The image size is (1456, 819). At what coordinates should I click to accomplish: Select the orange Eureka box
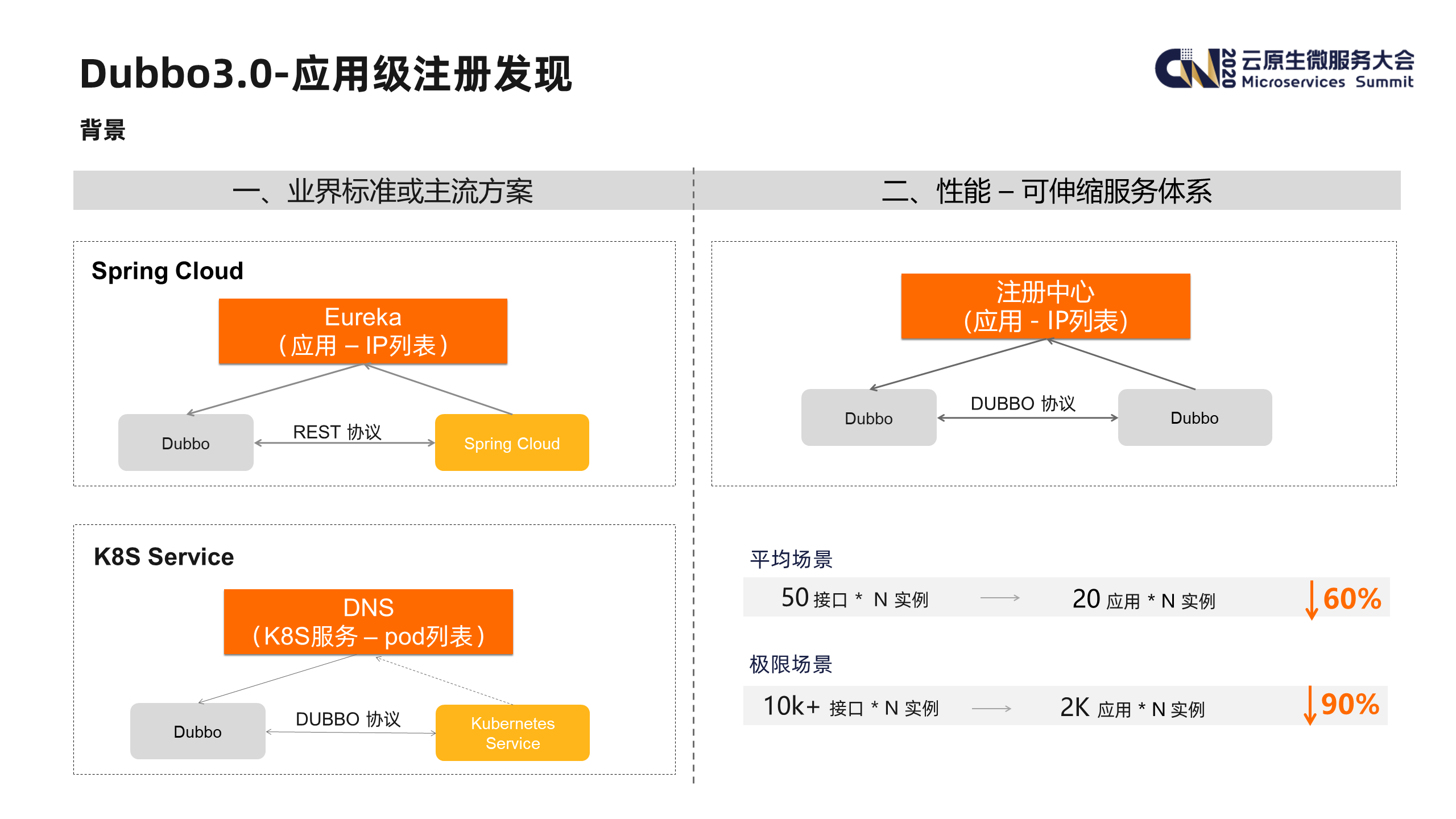[x=363, y=331]
